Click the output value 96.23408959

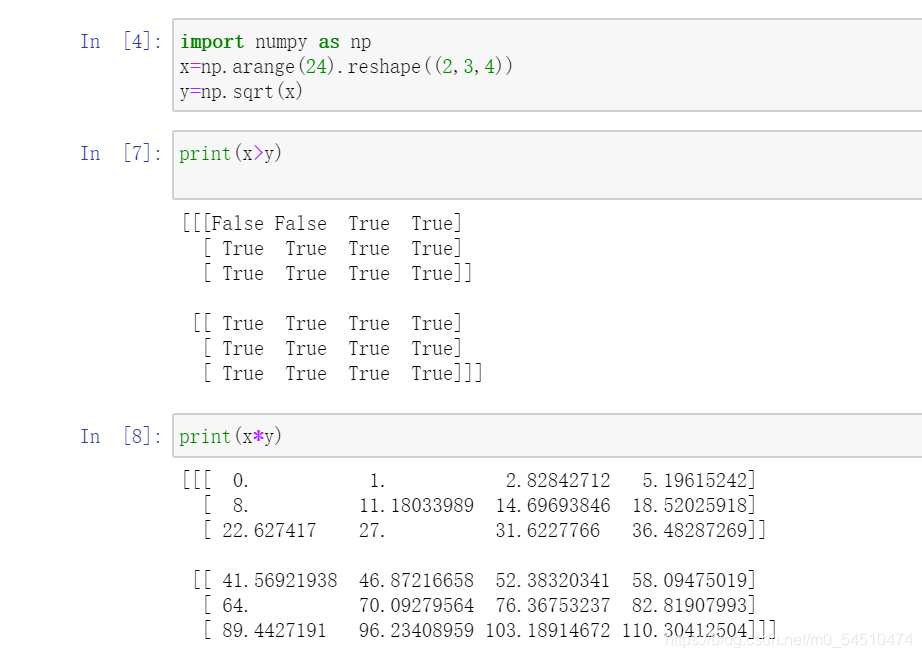click(416, 630)
